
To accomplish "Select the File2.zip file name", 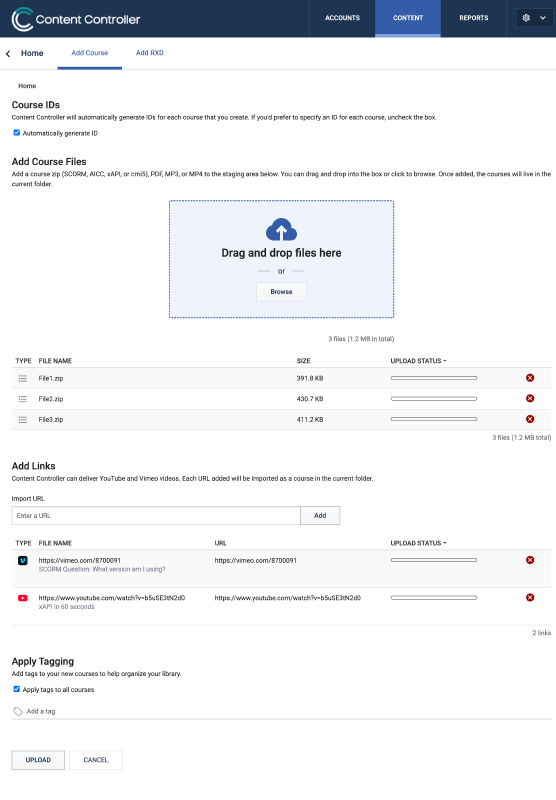I will [51, 399].
